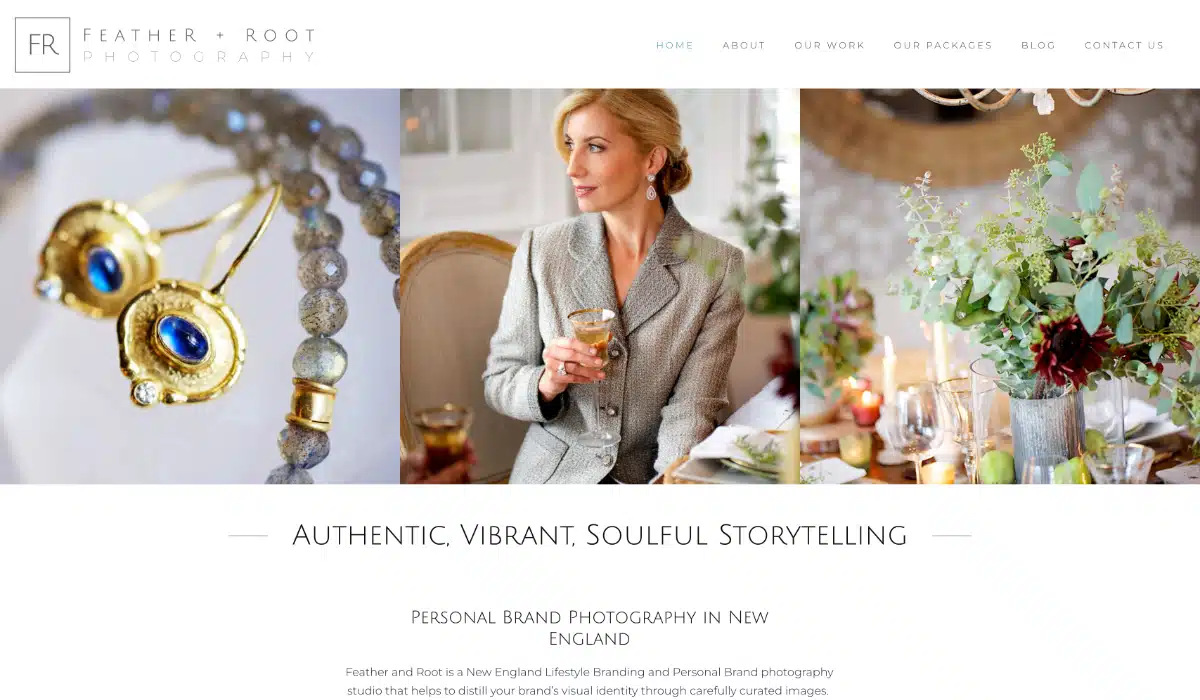Click the FR square logo icon
1200x700 pixels.
pos(43,45)
